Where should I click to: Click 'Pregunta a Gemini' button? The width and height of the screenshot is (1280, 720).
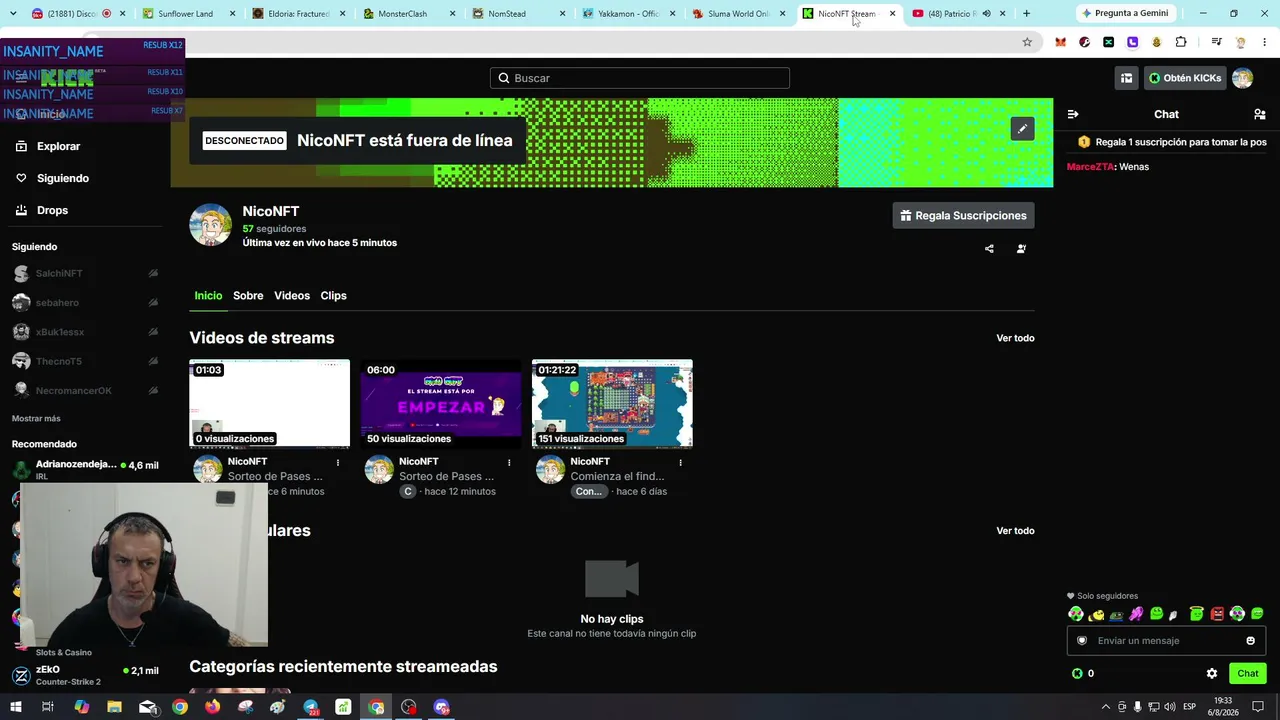[x=1124, y=14]
